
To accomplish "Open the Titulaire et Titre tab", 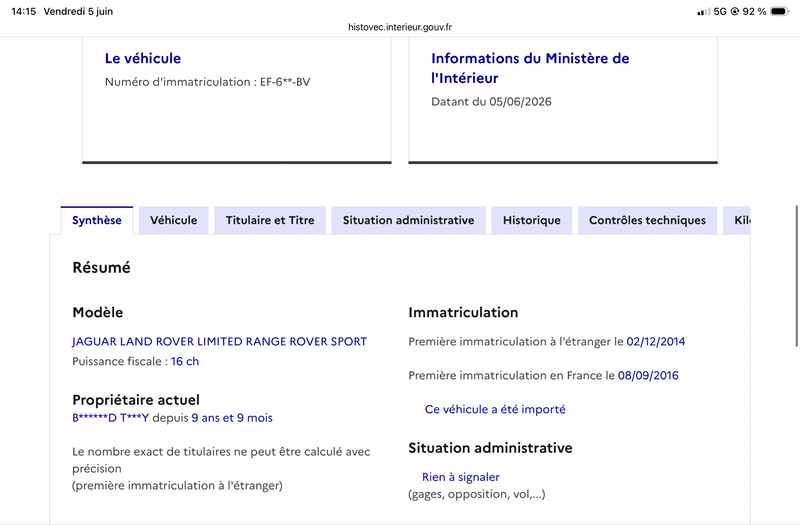I will 270,220.
